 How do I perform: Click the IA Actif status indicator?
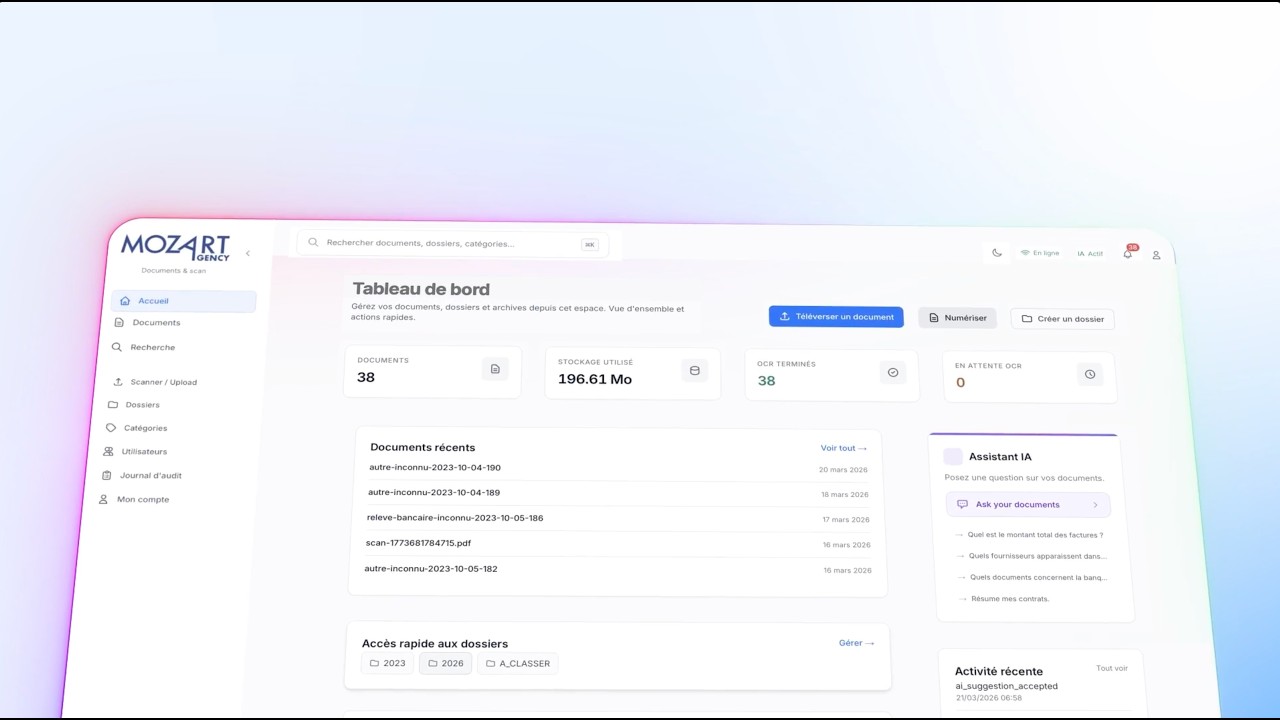coord(1090,254)
